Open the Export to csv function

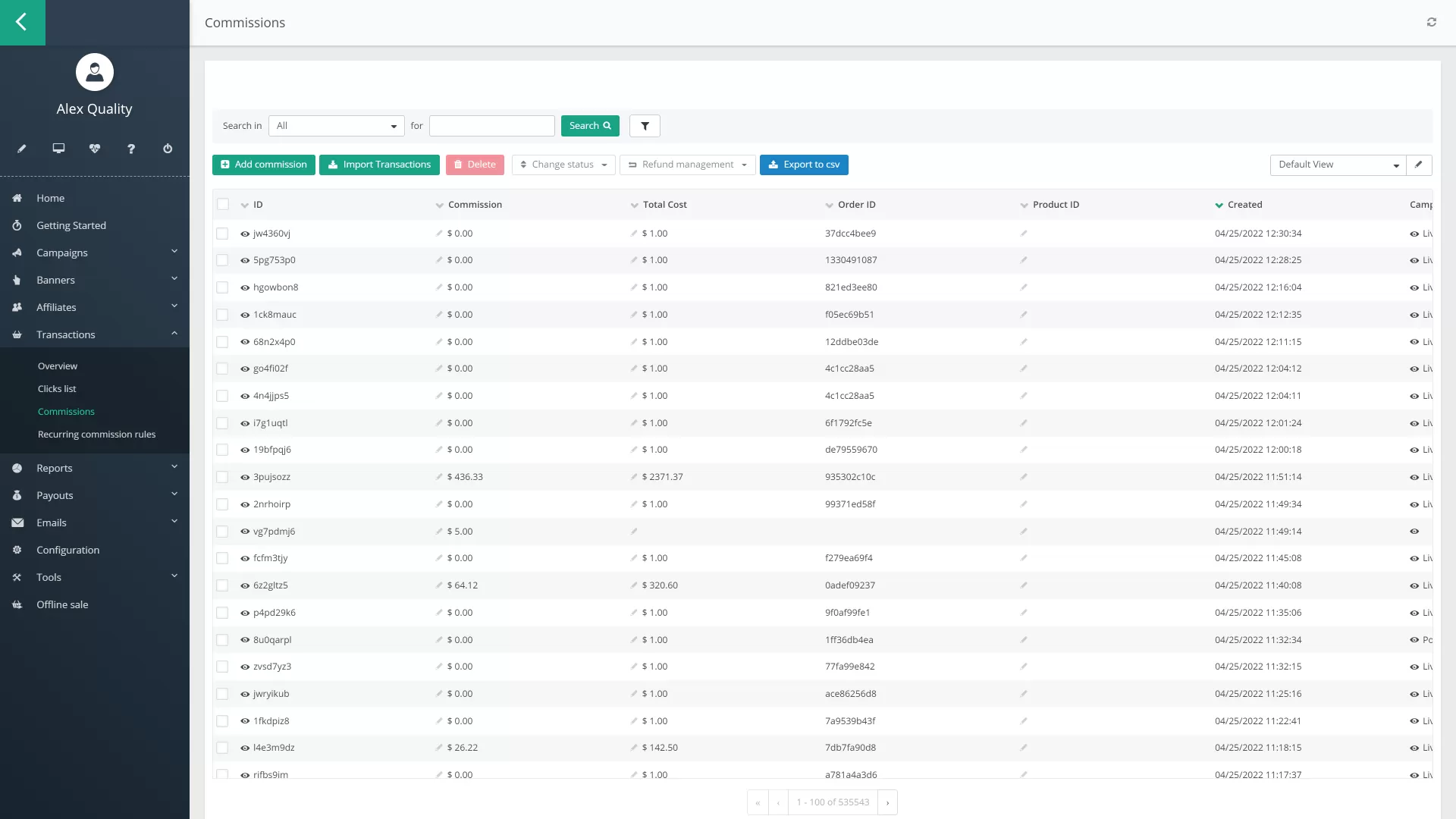804,165
